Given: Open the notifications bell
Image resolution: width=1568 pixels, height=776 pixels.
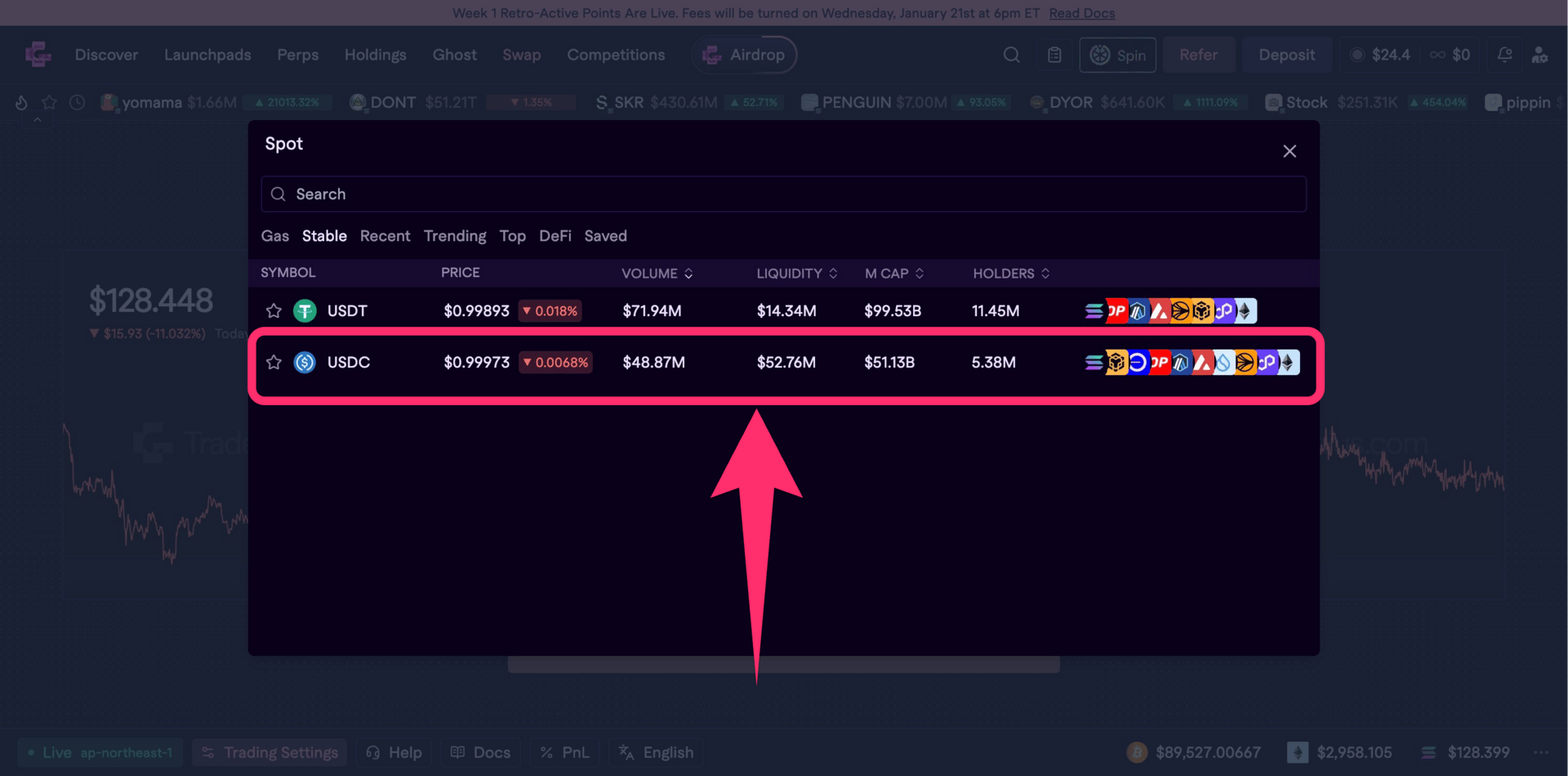Looking at the screenshot, I should click(1504, 55).
